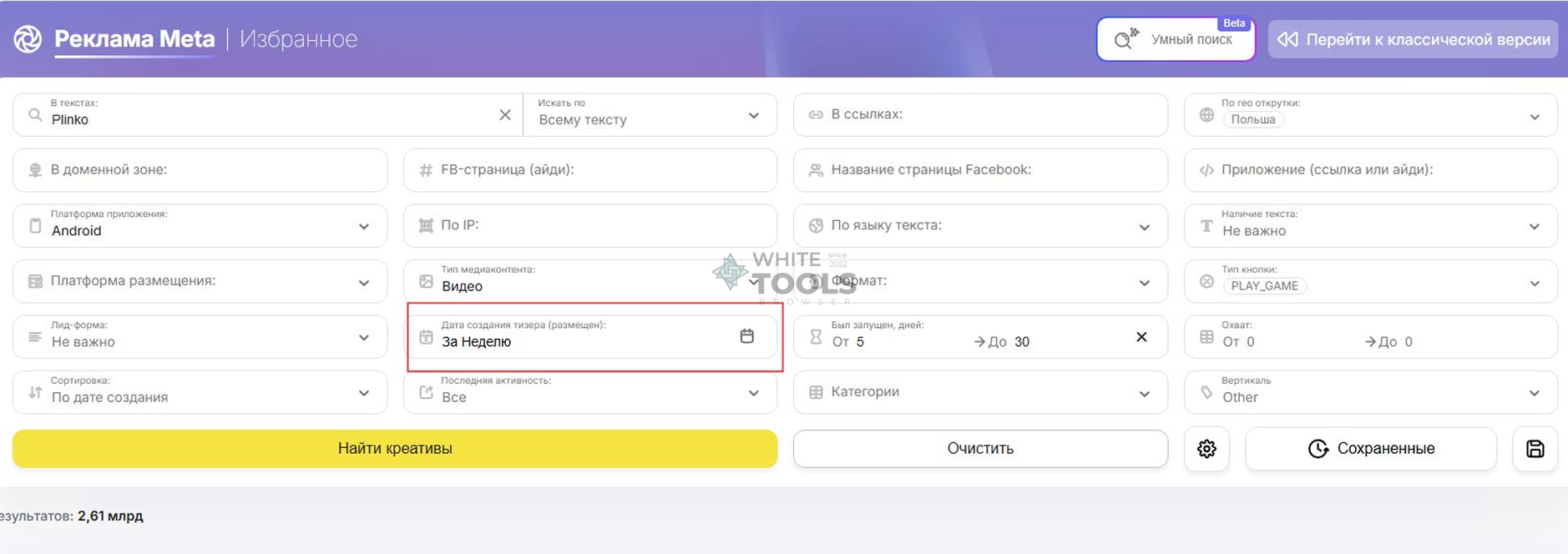
Task: Click the rewind arrows icon for classic version
Action: (1287, 39)
